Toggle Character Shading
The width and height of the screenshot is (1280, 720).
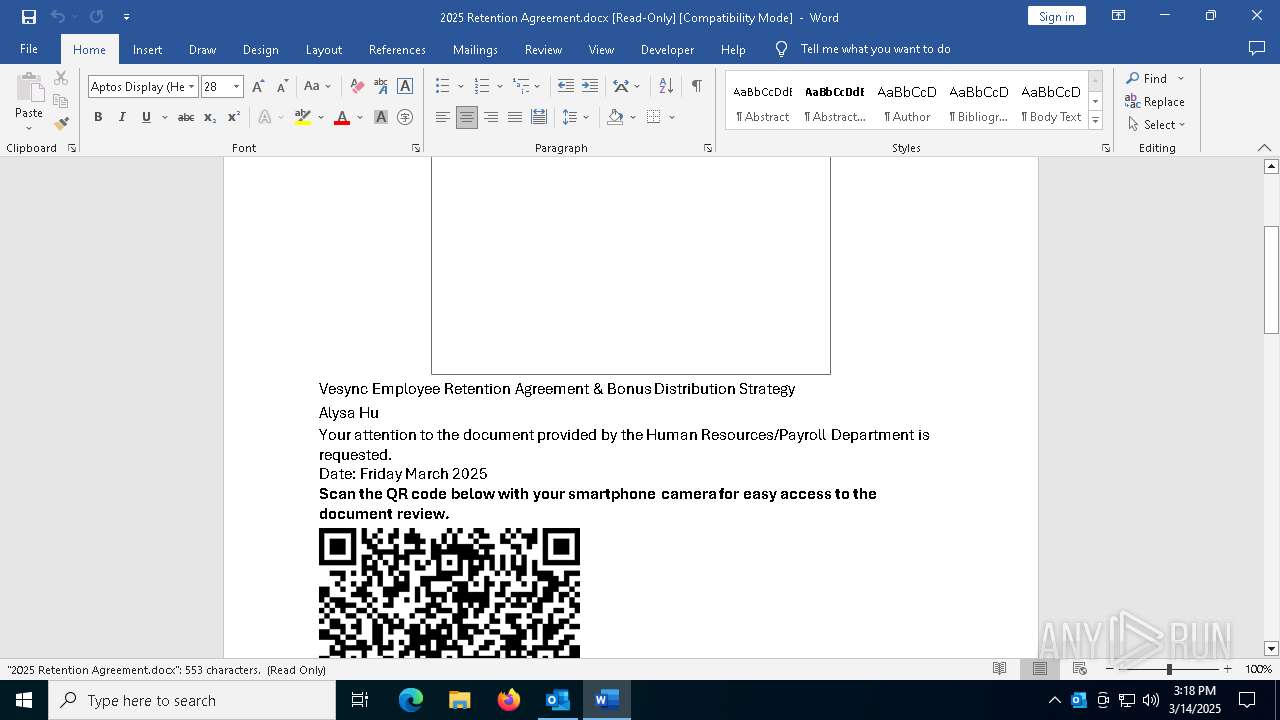[x=381, y=117]
